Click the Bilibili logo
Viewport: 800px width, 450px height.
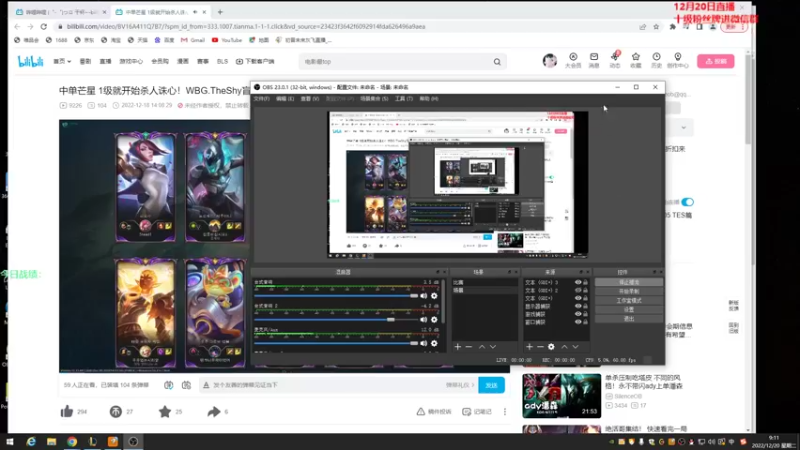point(31,61)
